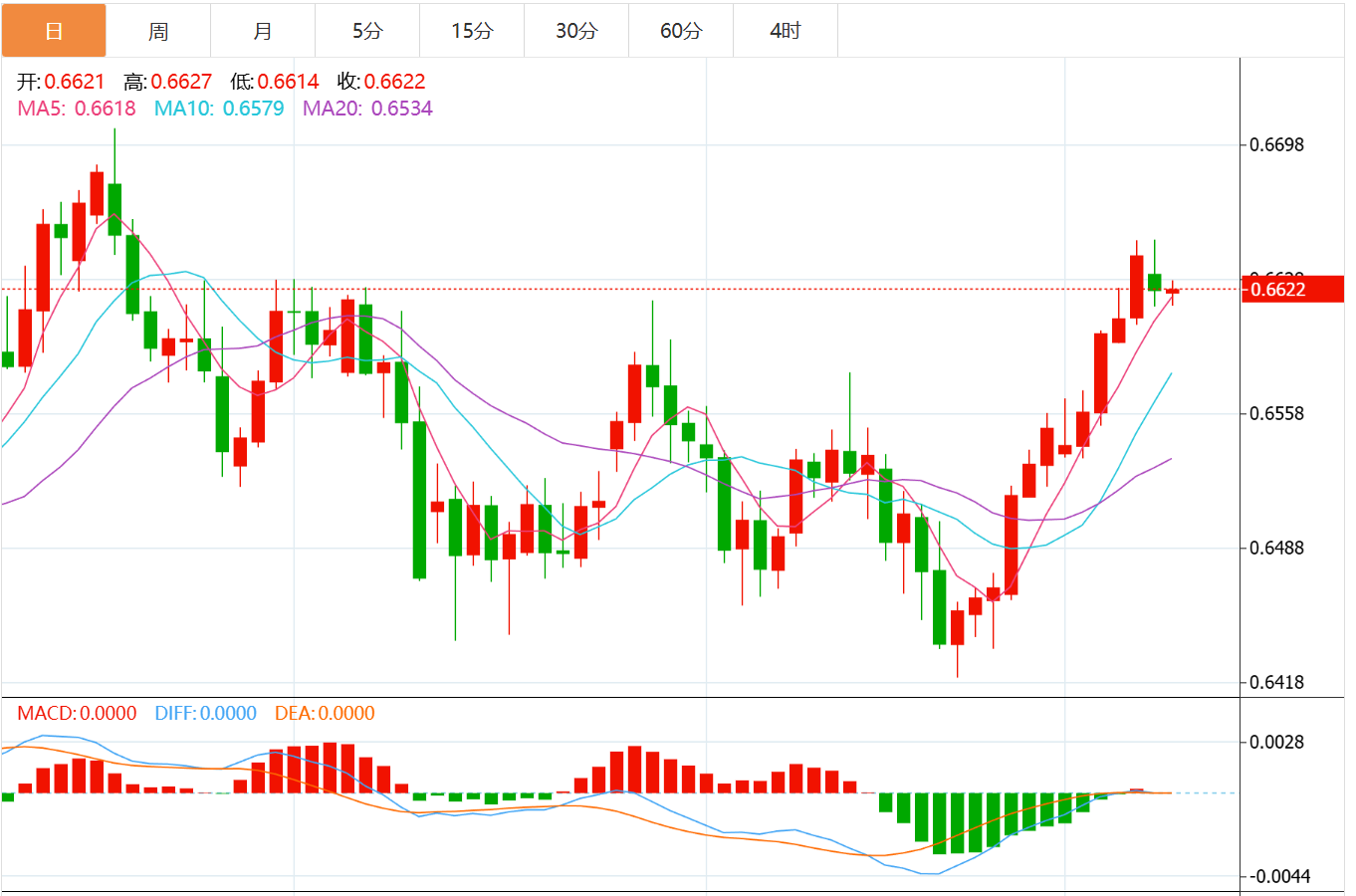Image resolution: width=1356 pixels, height=896 pixels.
Task: Click the red 0.6622 price tag
Action: (x=1292, y=290)
